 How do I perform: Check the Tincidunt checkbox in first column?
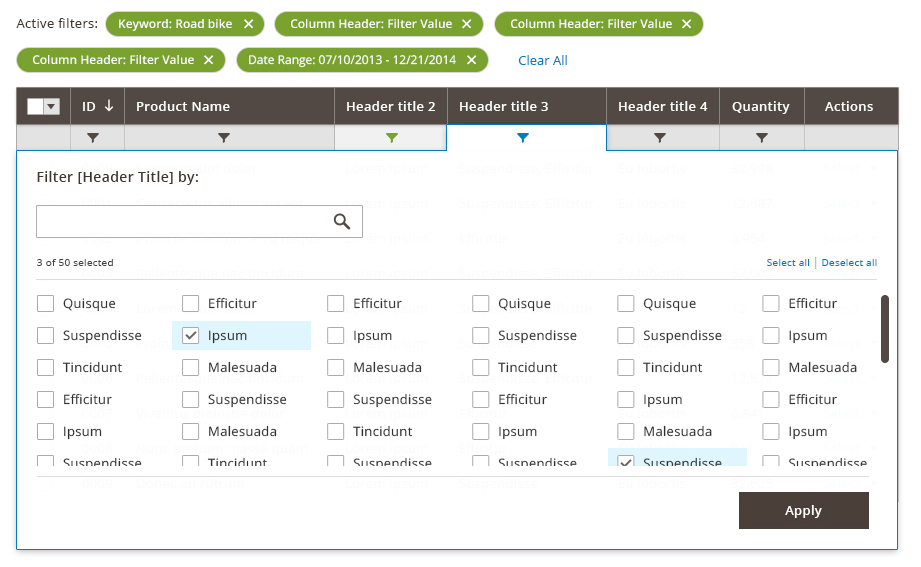click(x=45, y=368)
